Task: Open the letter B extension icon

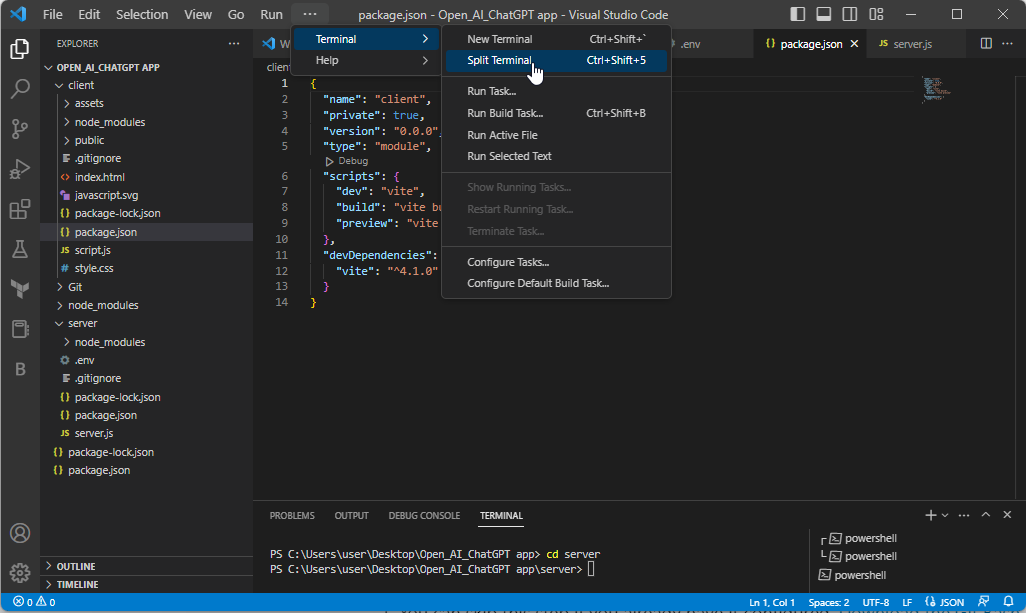Action: click(x=20, y=369)
